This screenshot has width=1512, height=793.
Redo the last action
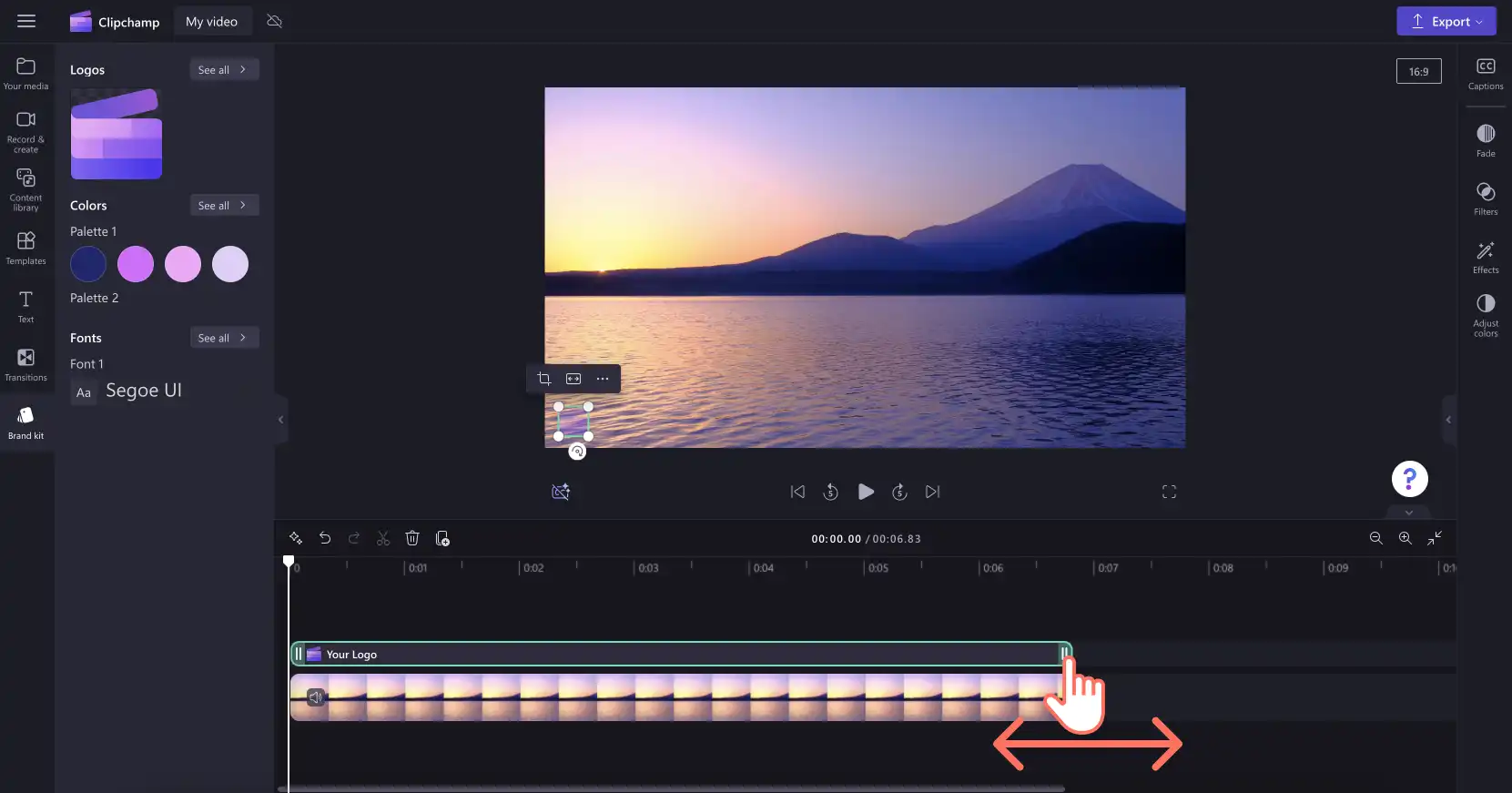coord(354,538)
